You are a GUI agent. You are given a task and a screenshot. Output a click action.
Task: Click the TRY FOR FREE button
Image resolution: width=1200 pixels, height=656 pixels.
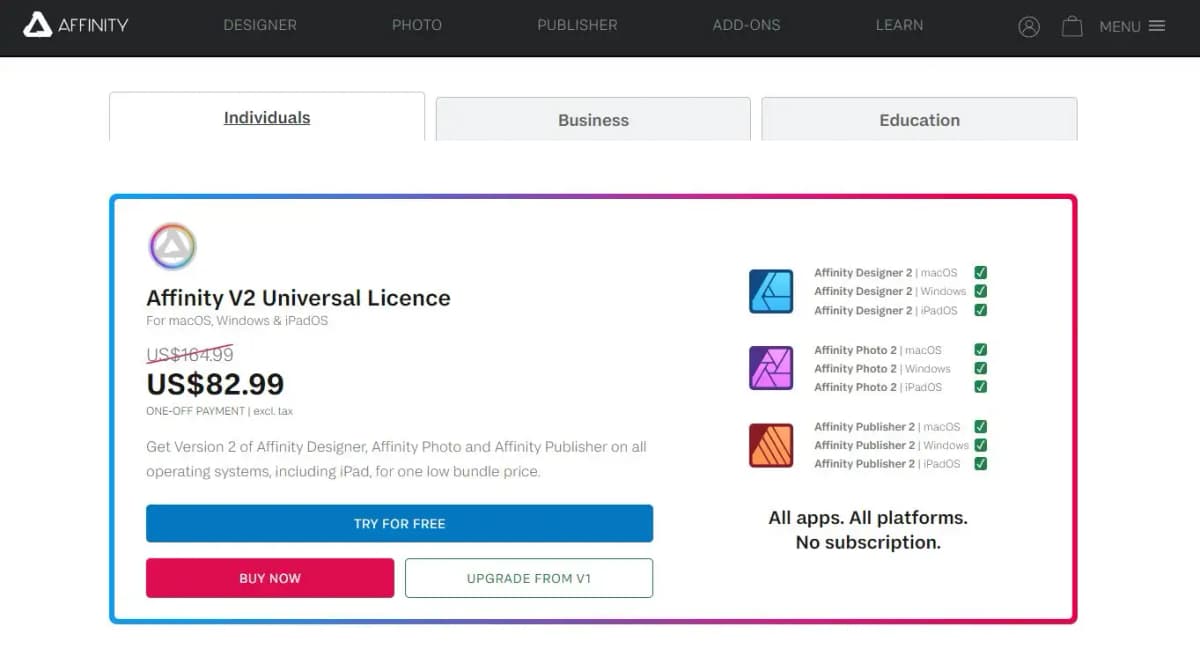pyautogui.click(x=399, y=523)
